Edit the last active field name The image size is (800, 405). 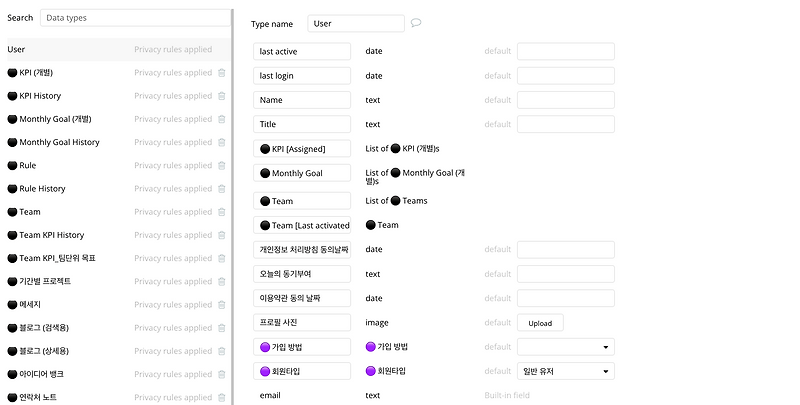302,52
